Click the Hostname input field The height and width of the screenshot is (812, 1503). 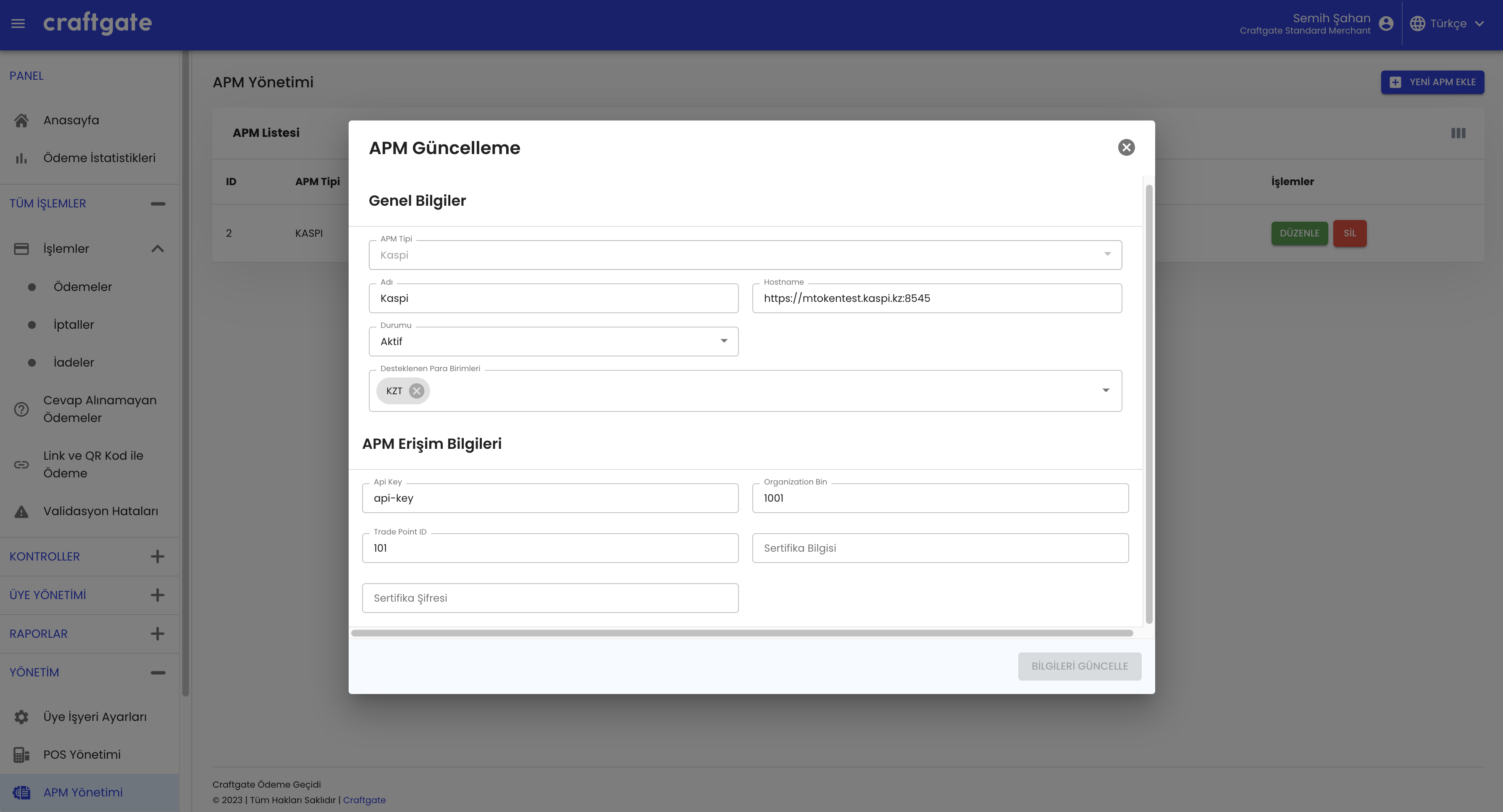tap(937, 298)
